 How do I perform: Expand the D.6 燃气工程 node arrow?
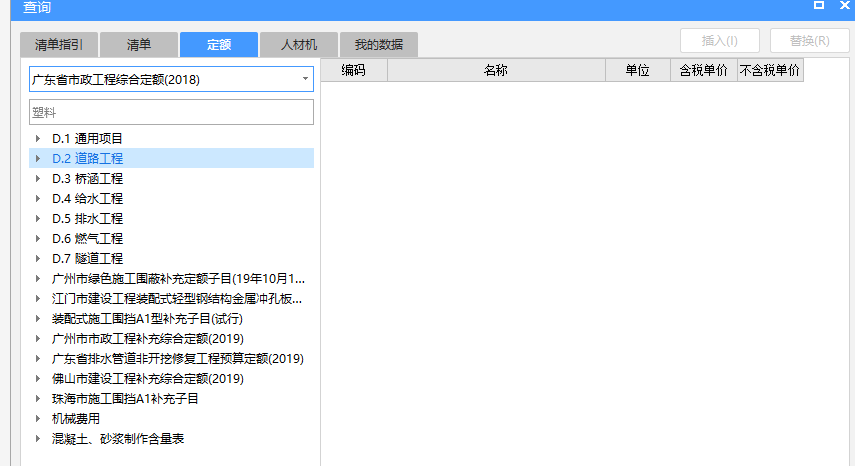pyautogui.click(x=38, y=239)
